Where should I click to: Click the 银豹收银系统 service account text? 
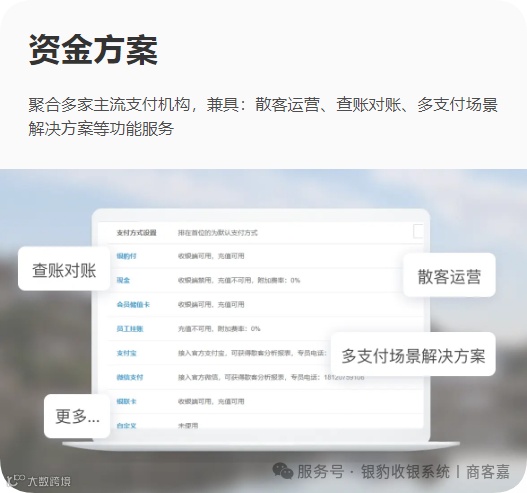pos(405,471)
